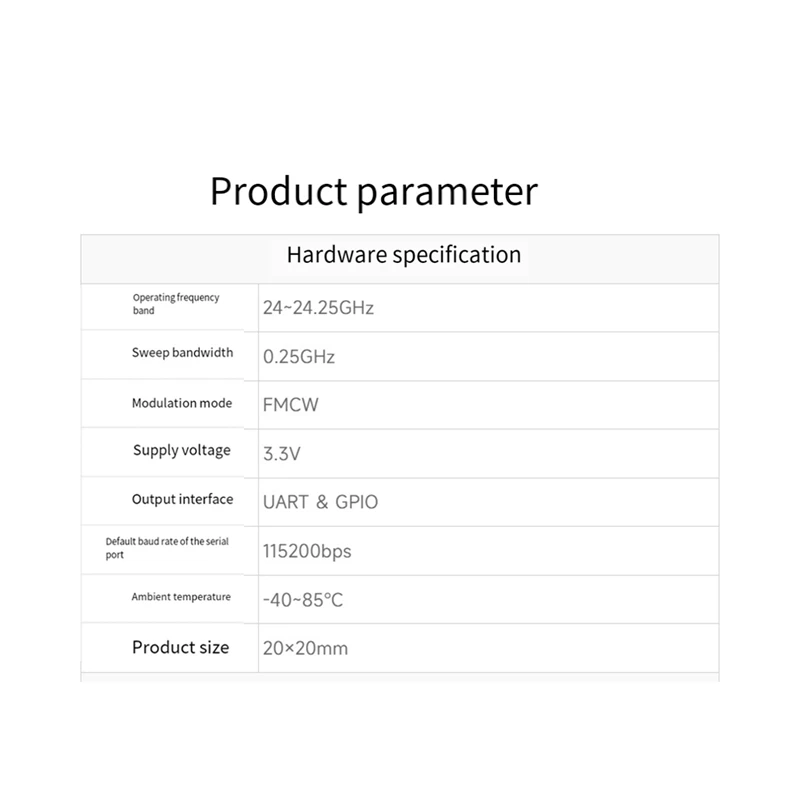Viewport: 800px width, 800px height.
Task: Click the Modulation mode label
Action: (x=182, y=403)
